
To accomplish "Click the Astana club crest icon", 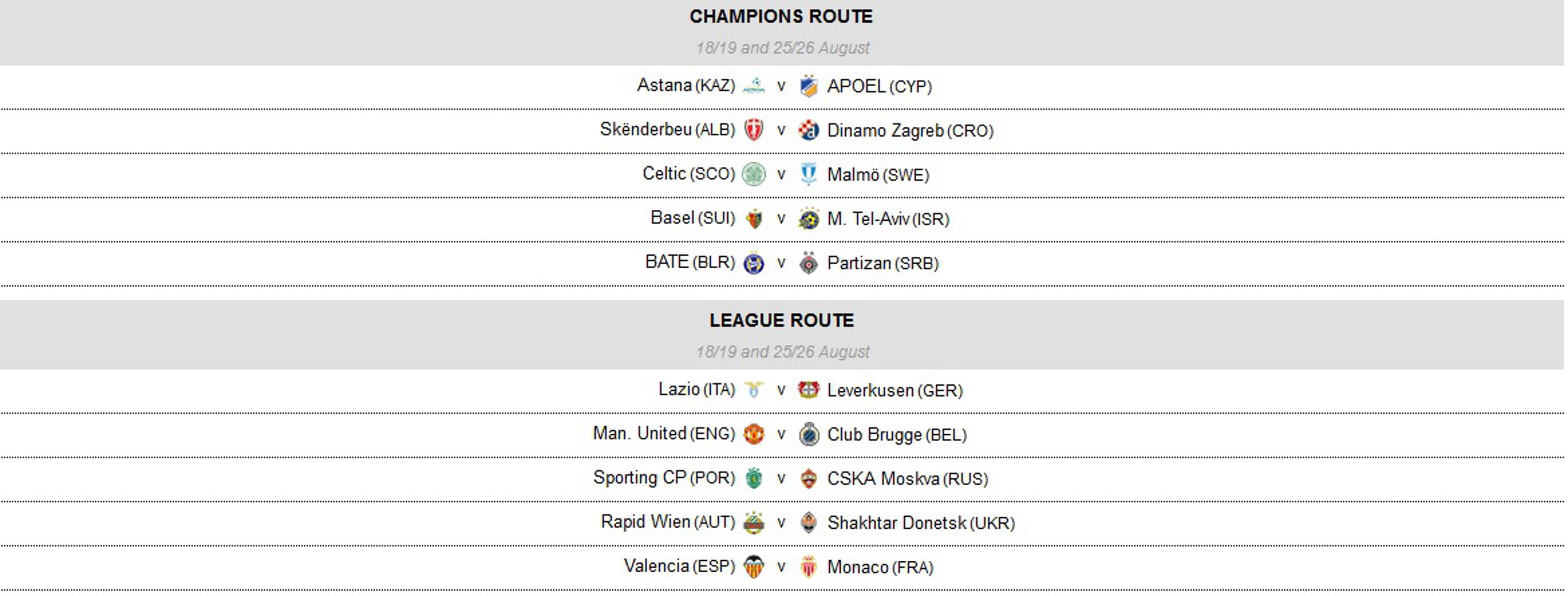I will (754, 86).
